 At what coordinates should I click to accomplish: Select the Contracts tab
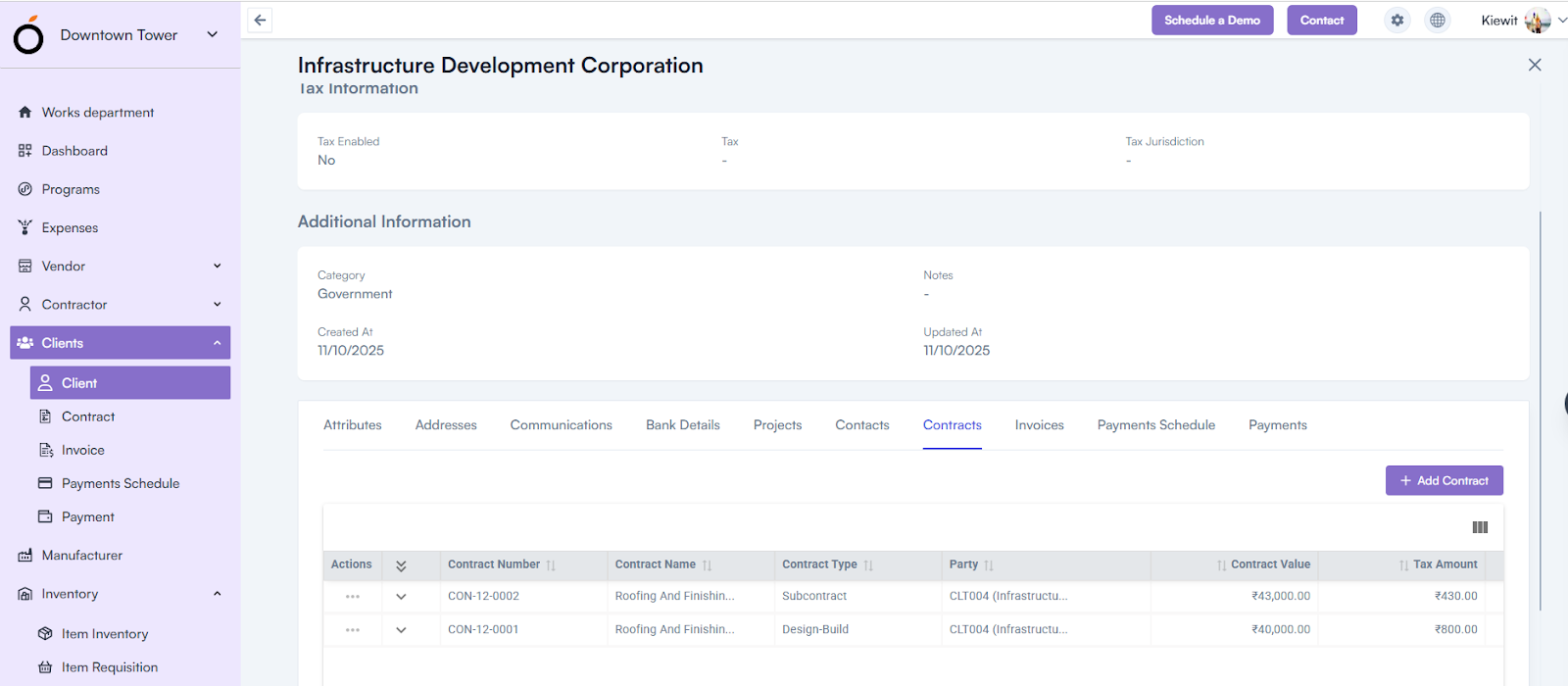click(x=953, y=425)
